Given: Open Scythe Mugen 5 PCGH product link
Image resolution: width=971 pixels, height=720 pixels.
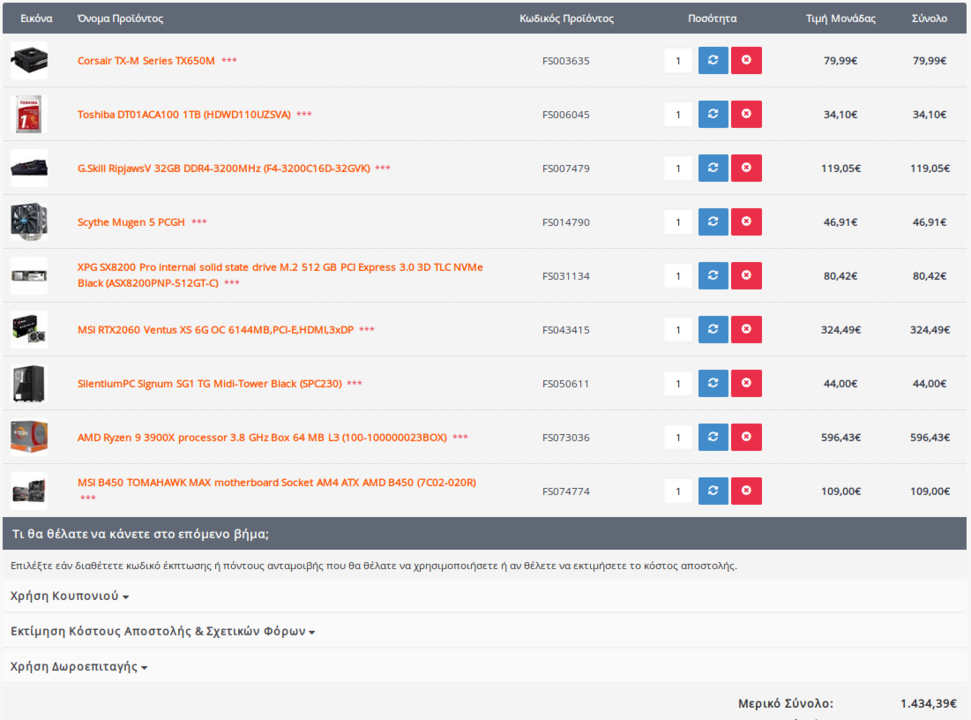Looking at the screenshot, I should [x=131, y=222].
